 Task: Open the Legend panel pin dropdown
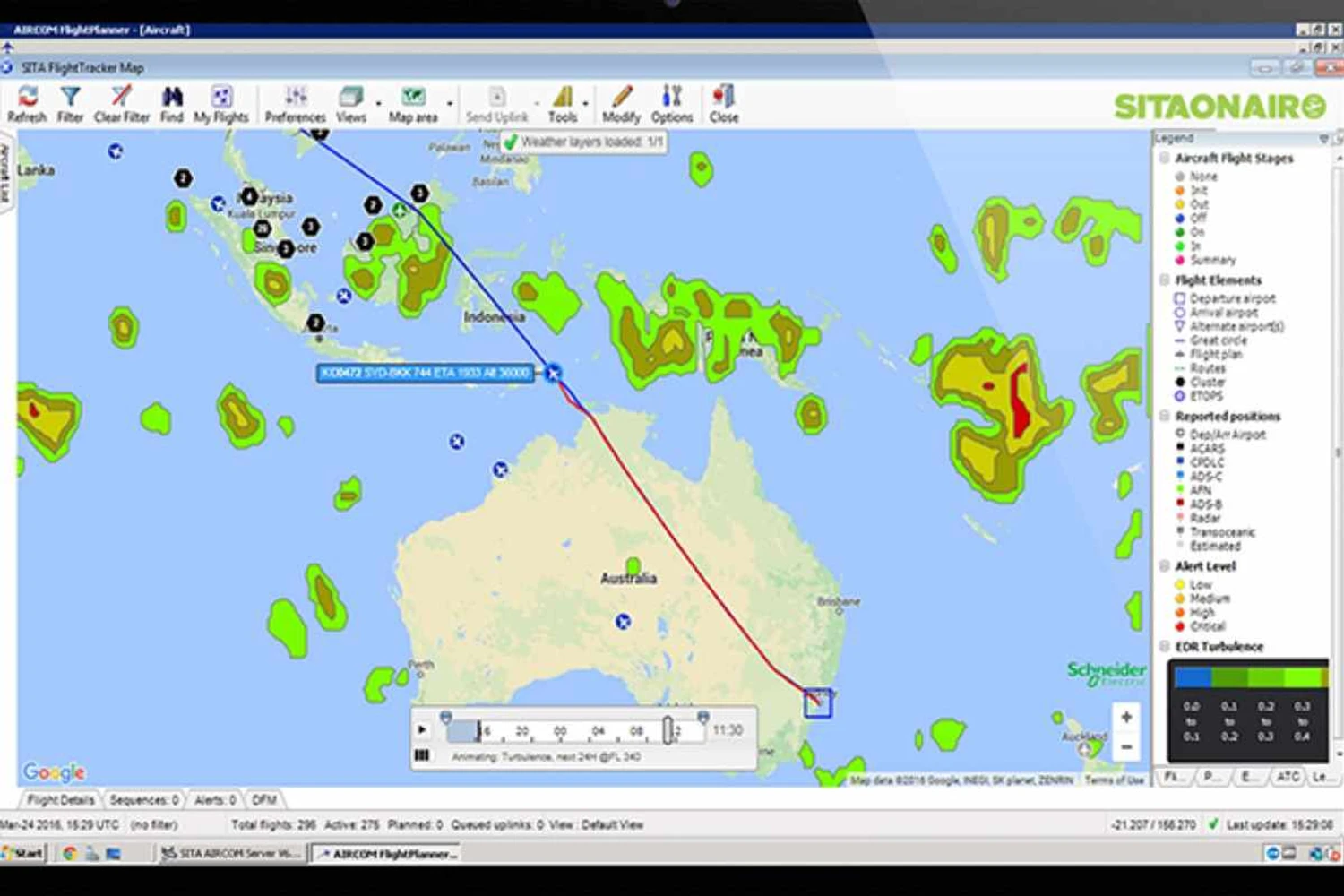click(x=1324, y=139)
